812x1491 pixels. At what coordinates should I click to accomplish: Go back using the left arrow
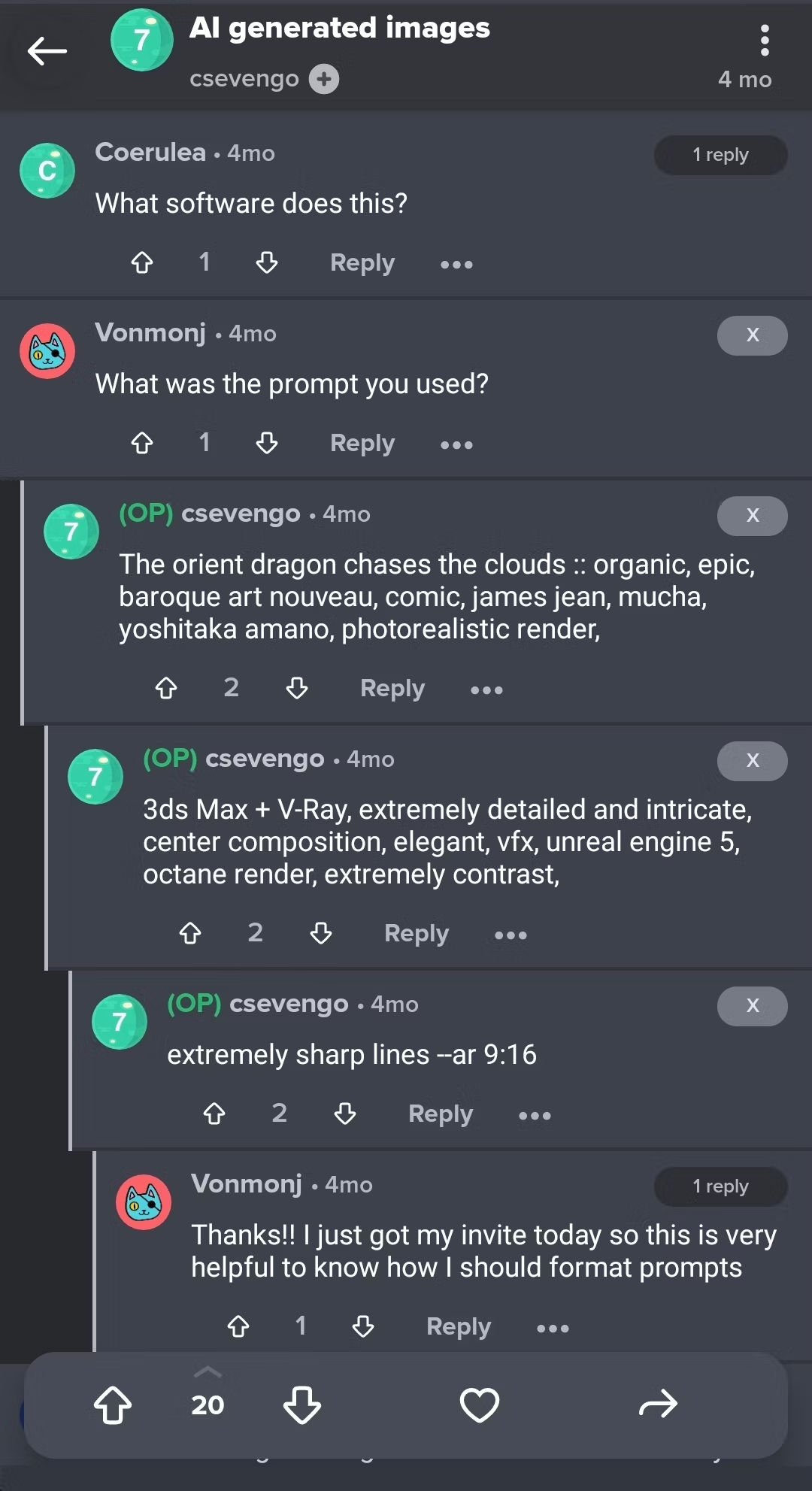[x=47, y=51]
